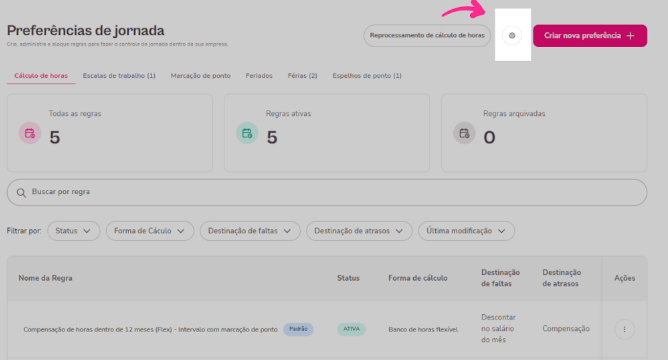Image resolution: width=668 pixels, height=360 pixels.
Task: Click the Banco de horas flexível cell
Action: 423,329
